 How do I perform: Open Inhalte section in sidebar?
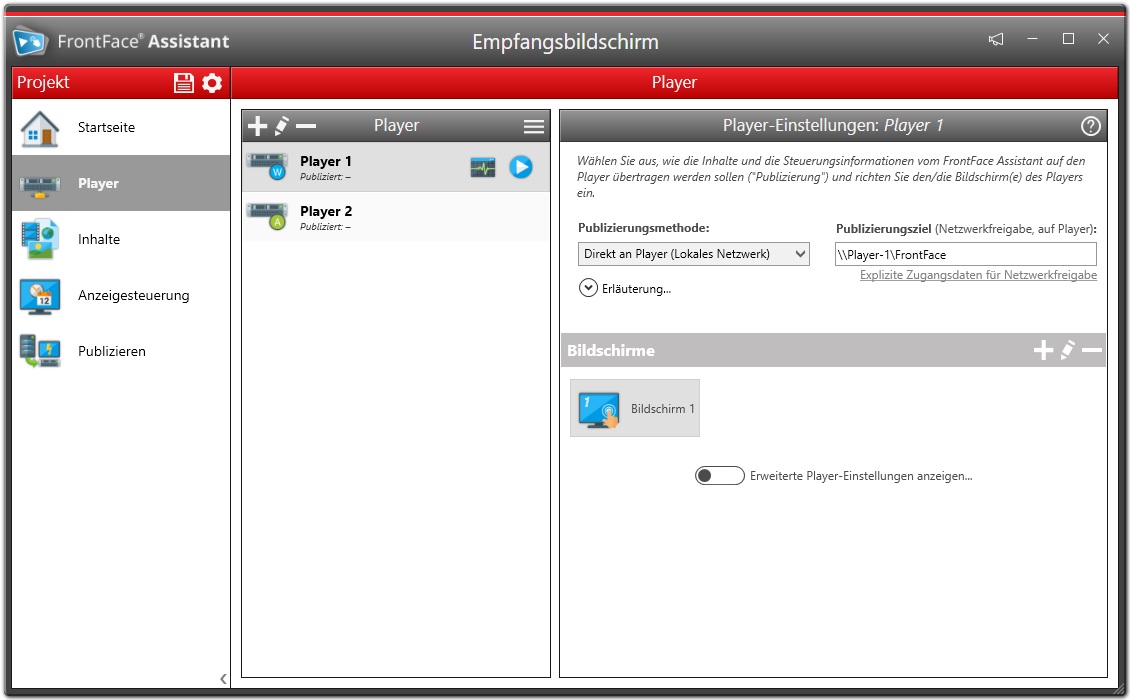pos(121,239)
